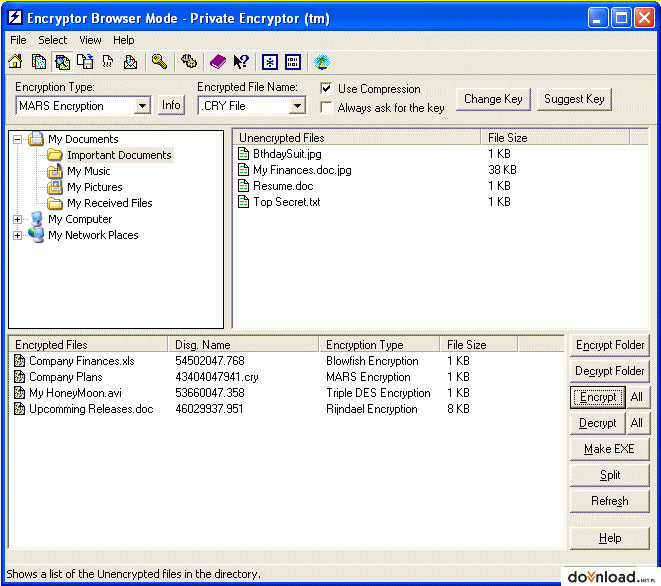Click the Encrypt button
The height and width of the screenshot is (586, 661).
pyautogui.click(x=598, y=397)
